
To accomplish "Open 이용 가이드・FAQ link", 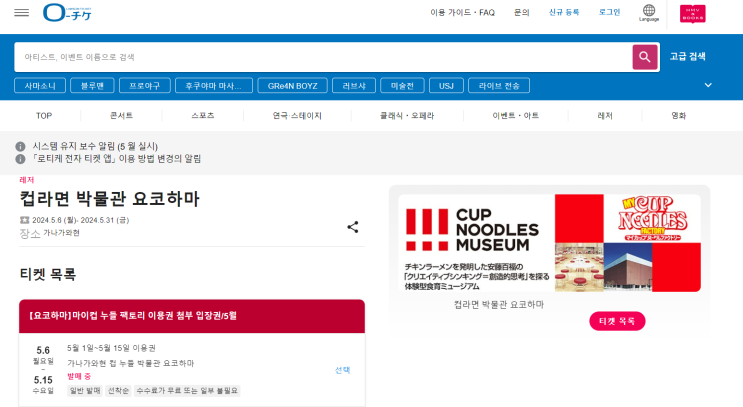I will coord(462,13).
